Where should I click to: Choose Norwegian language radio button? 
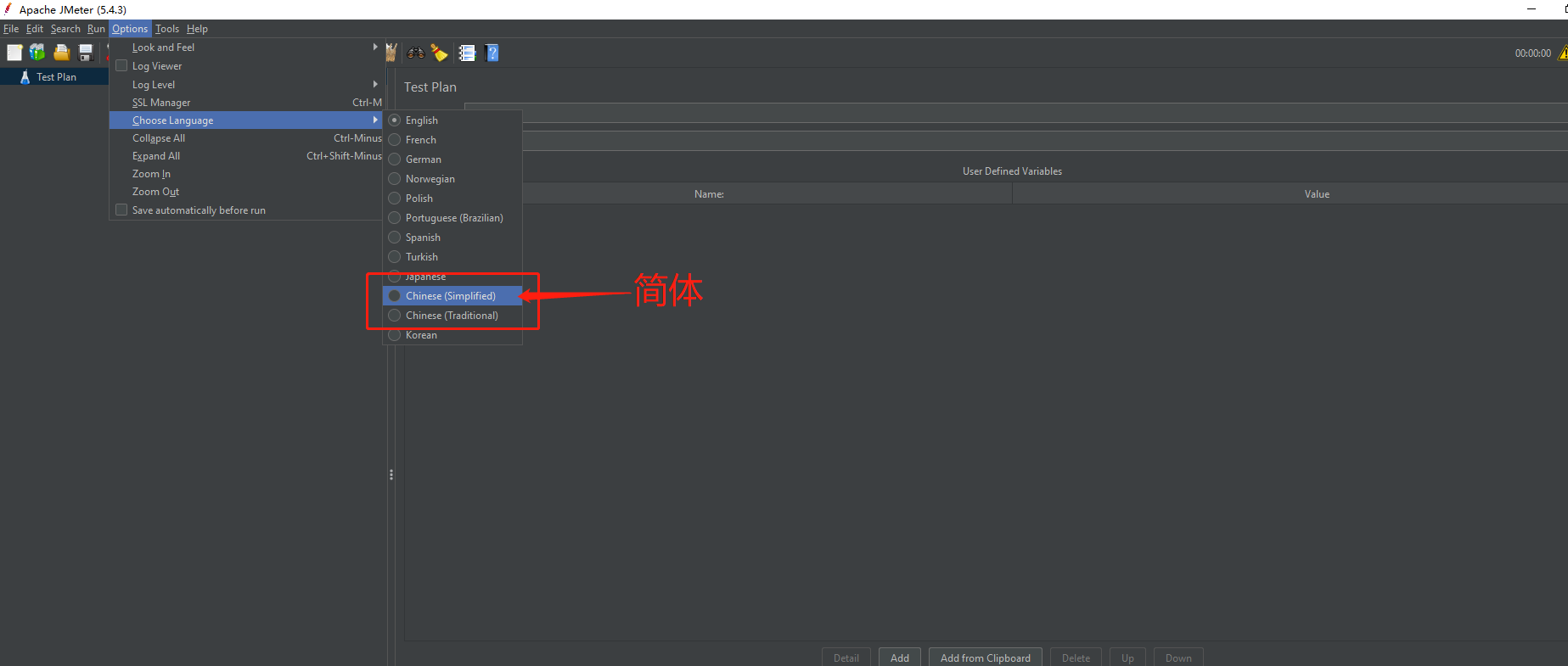click(x=394, y=178)
